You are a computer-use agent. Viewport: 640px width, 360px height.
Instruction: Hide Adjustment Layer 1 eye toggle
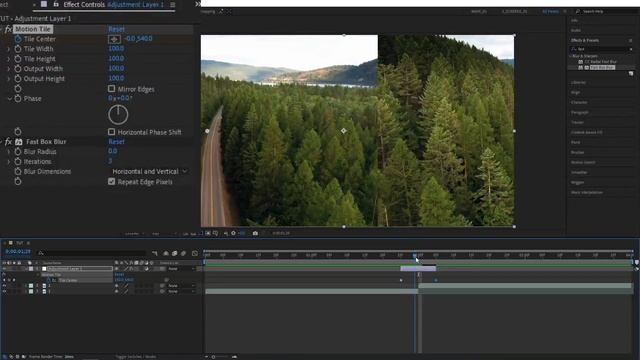4,269
